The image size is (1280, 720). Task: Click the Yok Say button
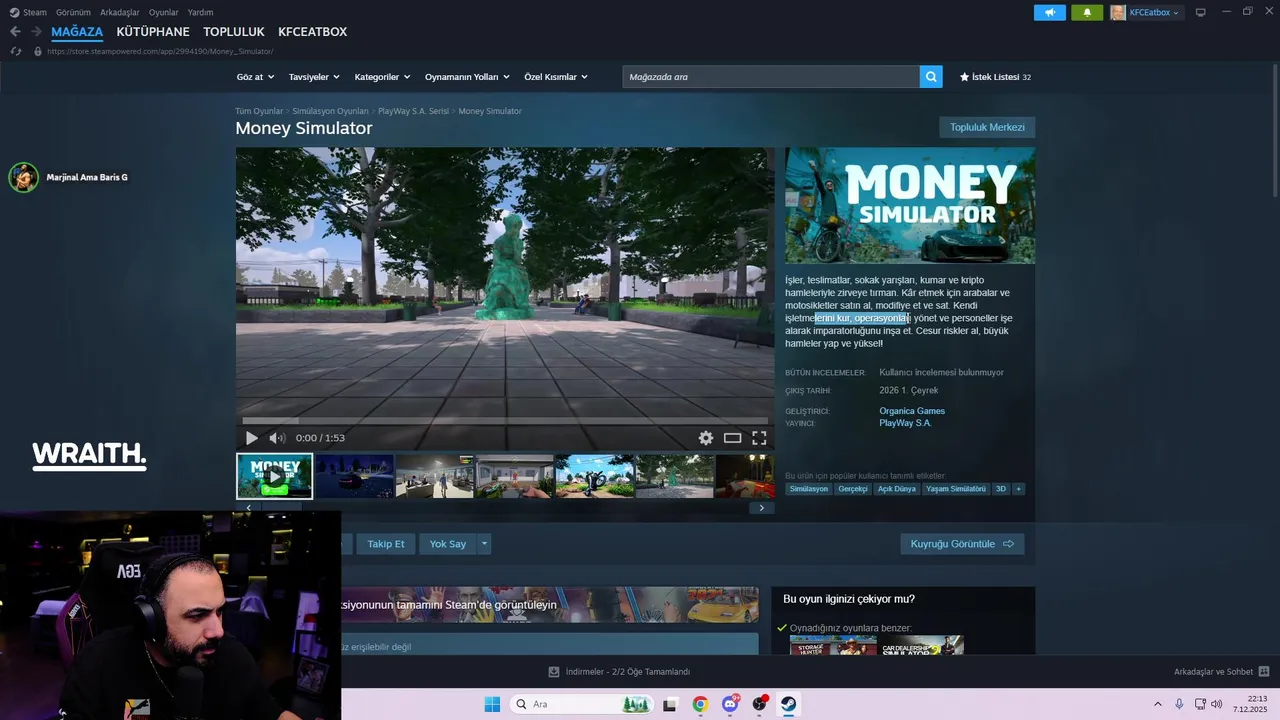click(x=448, y=544)
